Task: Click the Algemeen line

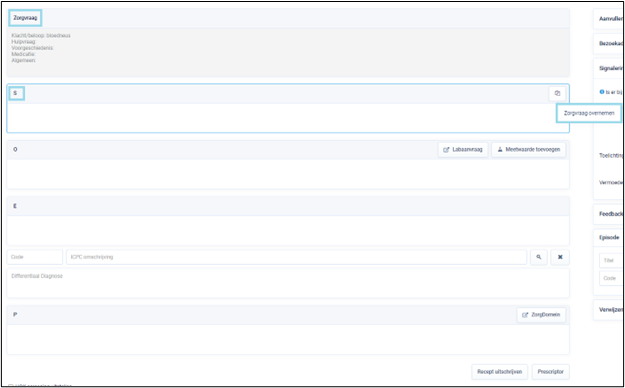Action: point(24,60)
